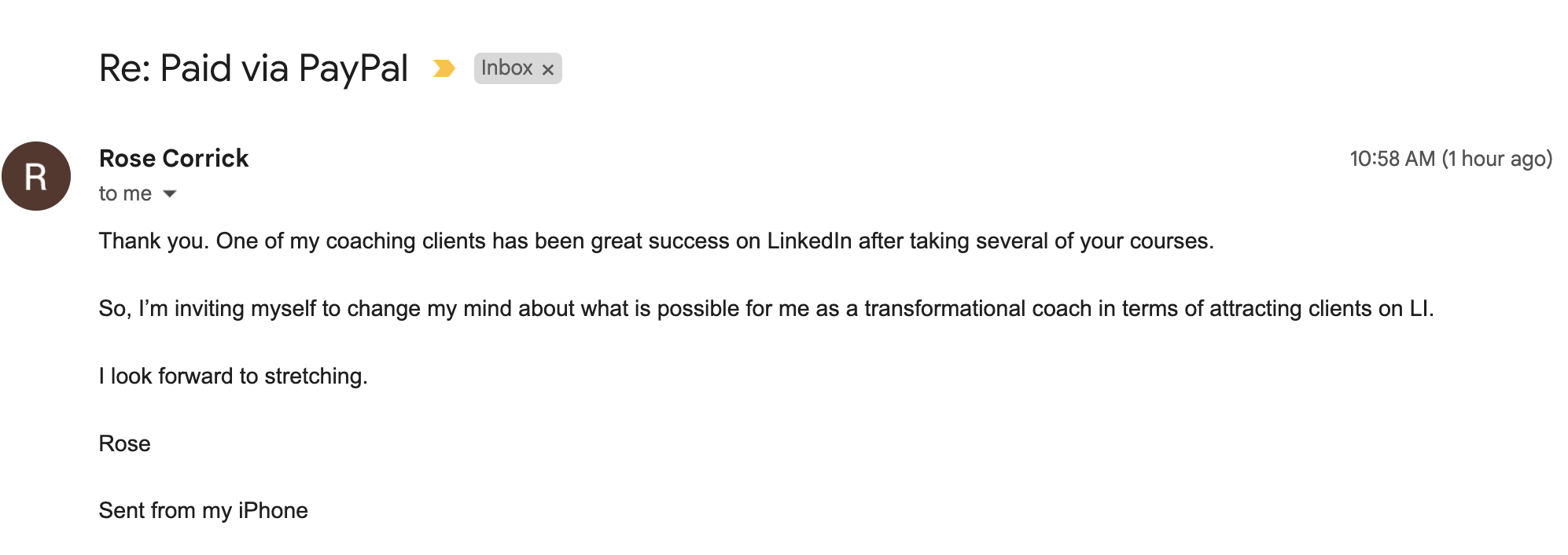Viewport: 1568px width, 555px height.
Task: Remove the Inbox label with its x
Action: click(548, 70)
